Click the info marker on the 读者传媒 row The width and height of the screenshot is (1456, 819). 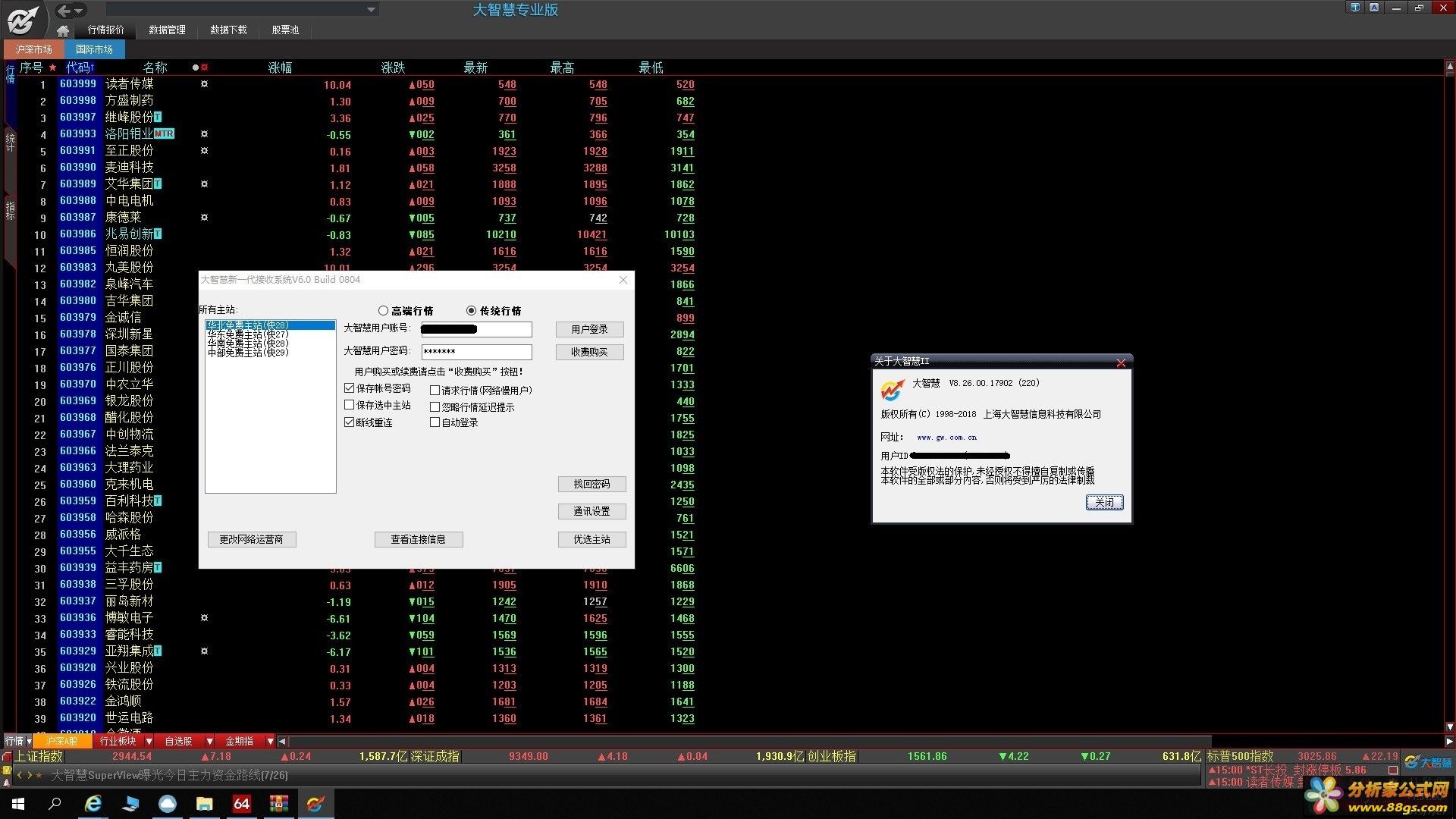(x=204, y=84)
